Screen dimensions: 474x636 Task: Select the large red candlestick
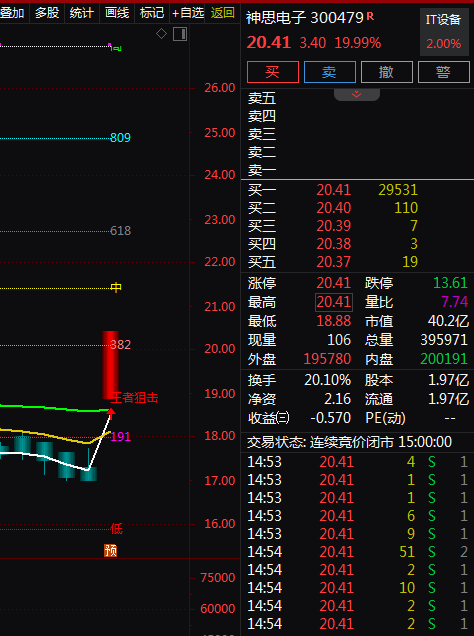pyautogui.click(x=110, y=365)
